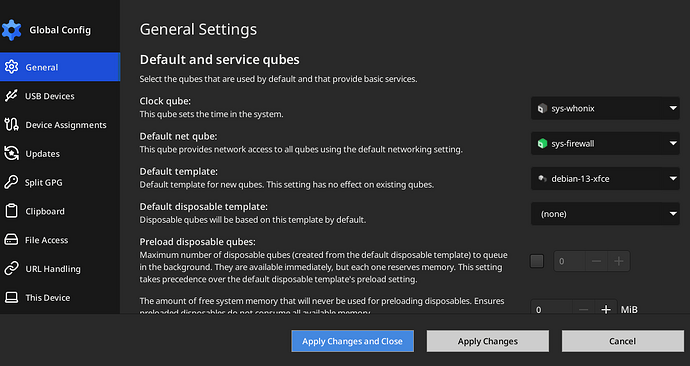
Task: Click the "General Settings" page title
Action: [198, 29]
